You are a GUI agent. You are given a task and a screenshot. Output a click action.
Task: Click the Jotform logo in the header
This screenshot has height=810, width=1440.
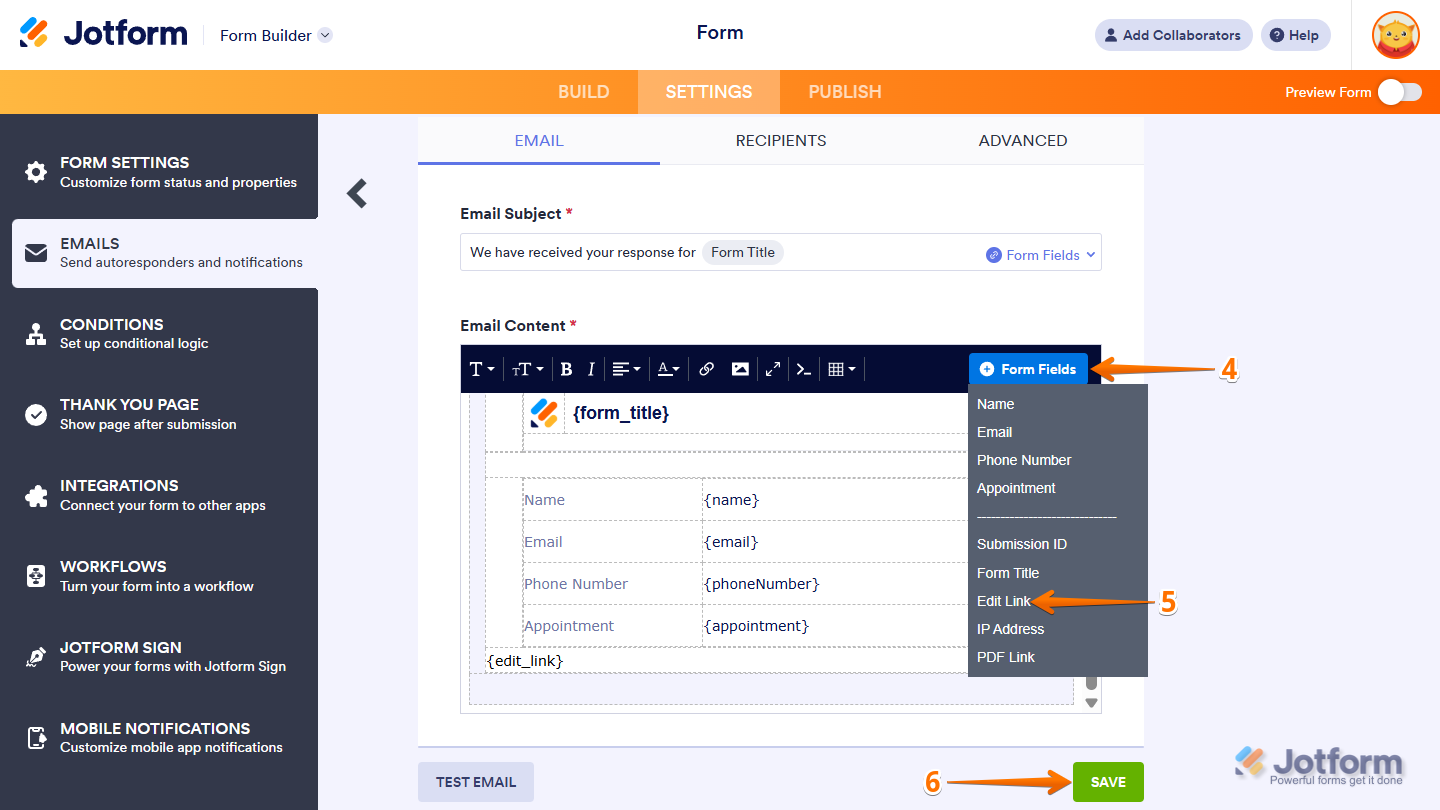coord(104,33)
